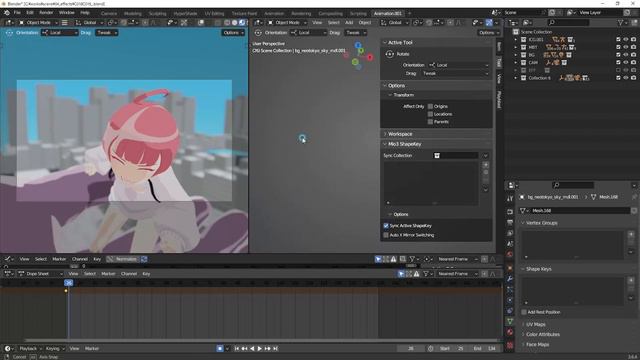Open the Render menu
The height and width of the screenshot is (360, 640).
pyautogui.click(x=46, y=13)
